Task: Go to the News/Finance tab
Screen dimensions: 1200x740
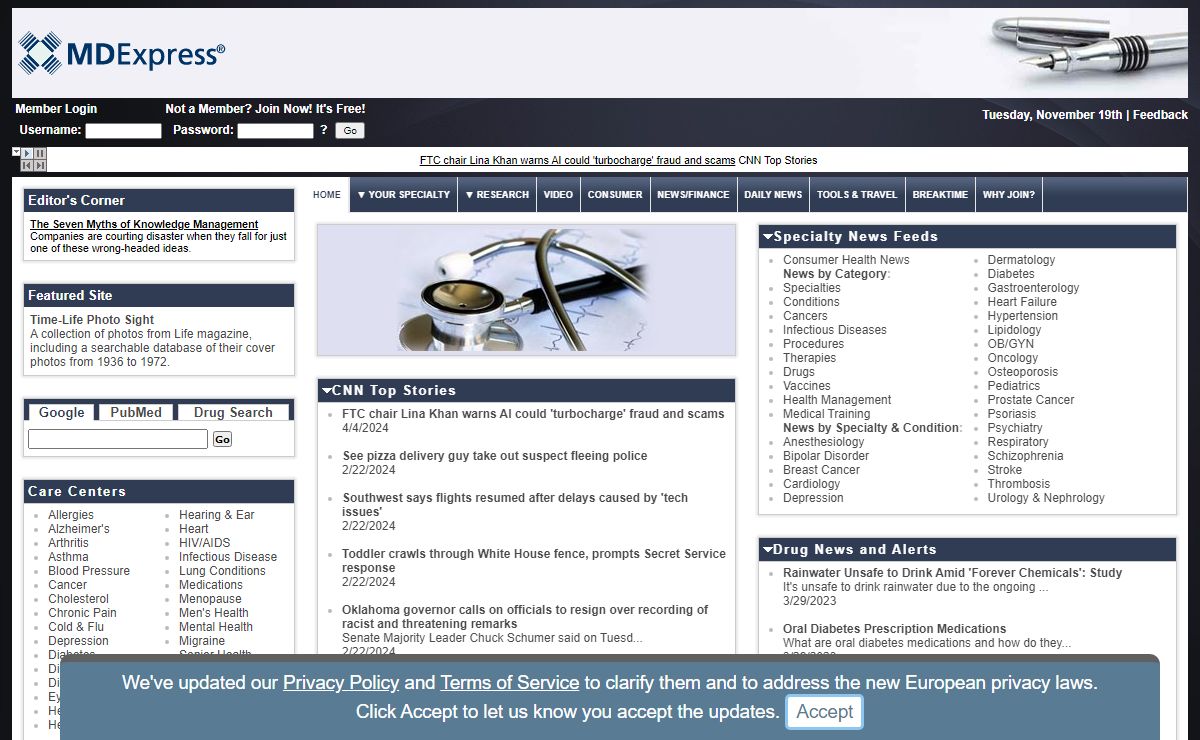Action: coord(693,195)
